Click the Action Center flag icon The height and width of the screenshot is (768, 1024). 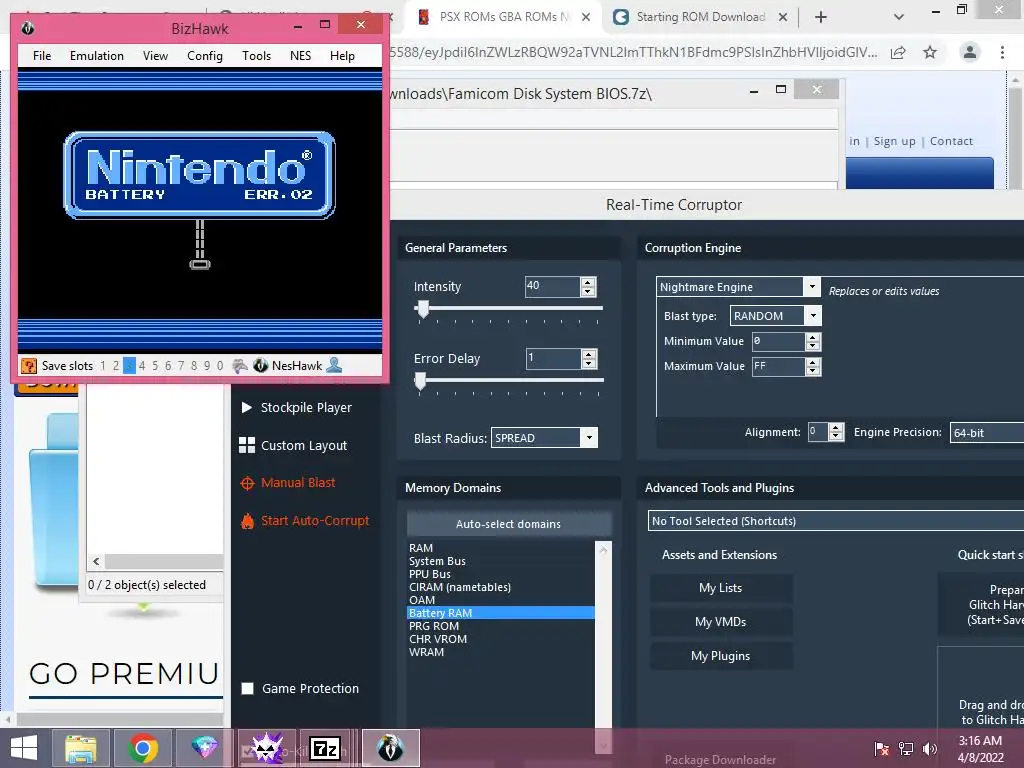click(x=882, y=748)
